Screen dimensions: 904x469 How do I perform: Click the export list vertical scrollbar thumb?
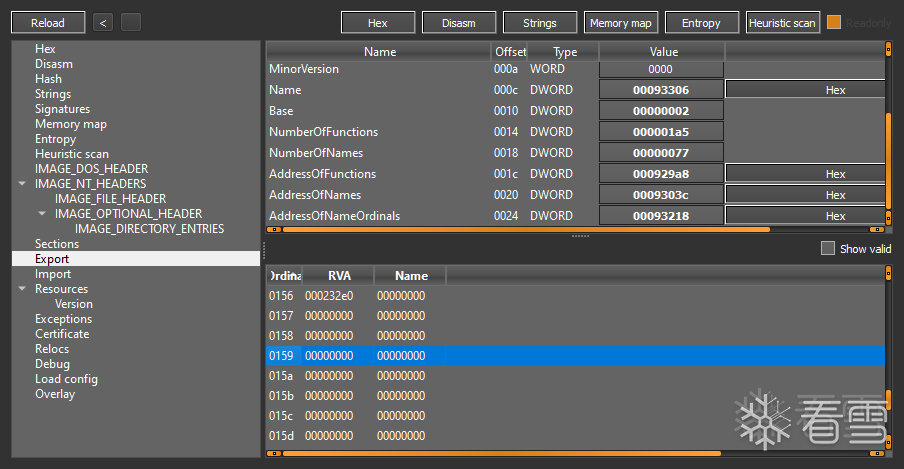click(888, 400)
